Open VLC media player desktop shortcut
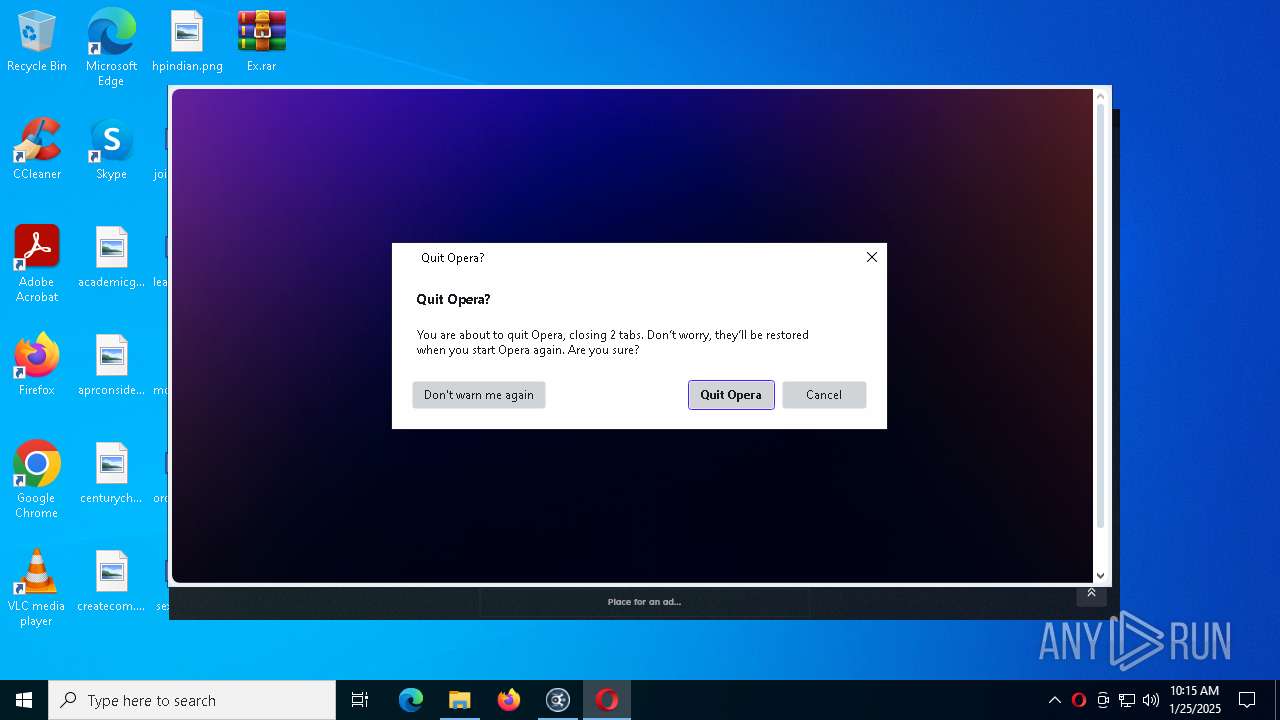Viewport: 1280px width, 720px height. pyautogui.click(x=37, y=588)
